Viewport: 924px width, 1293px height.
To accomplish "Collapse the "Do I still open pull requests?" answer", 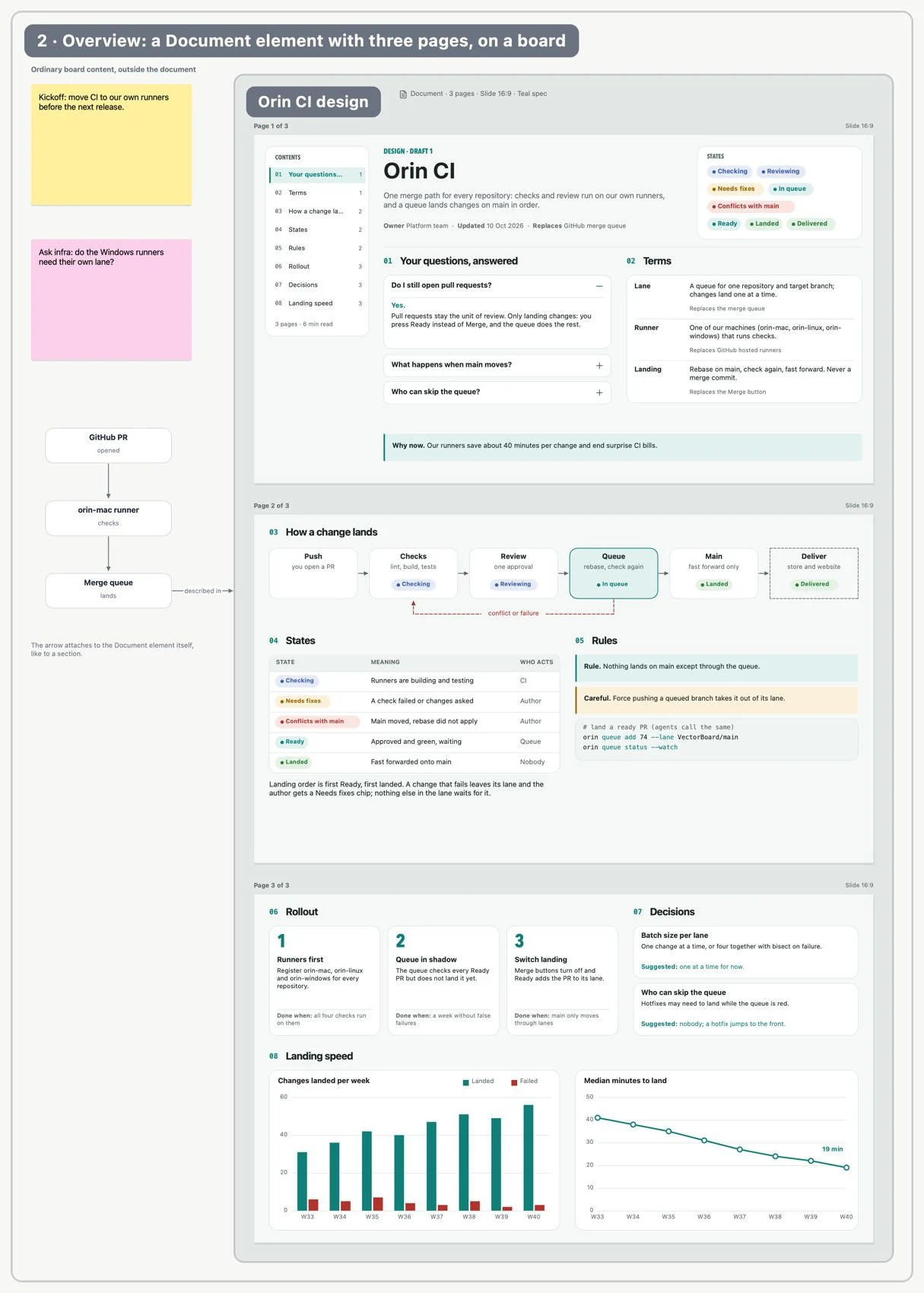I will [599, 286].
